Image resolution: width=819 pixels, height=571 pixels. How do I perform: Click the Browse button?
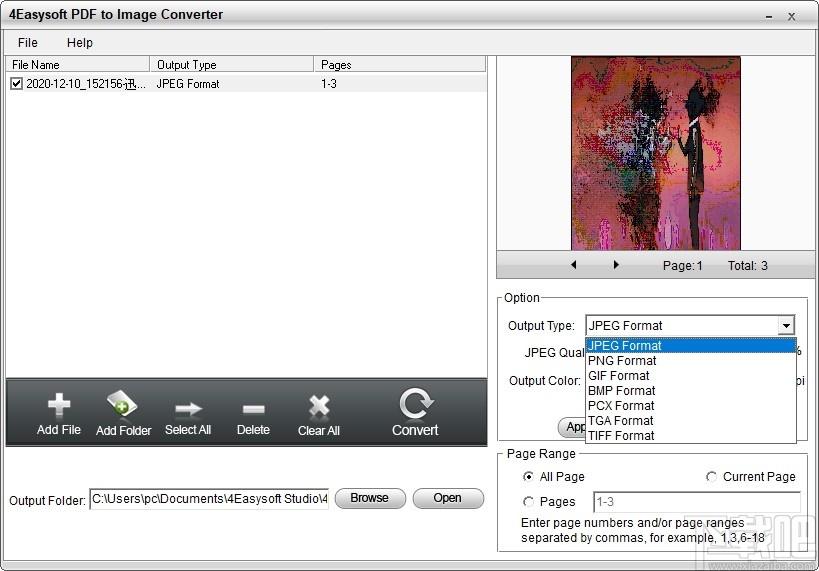(370, 498)
